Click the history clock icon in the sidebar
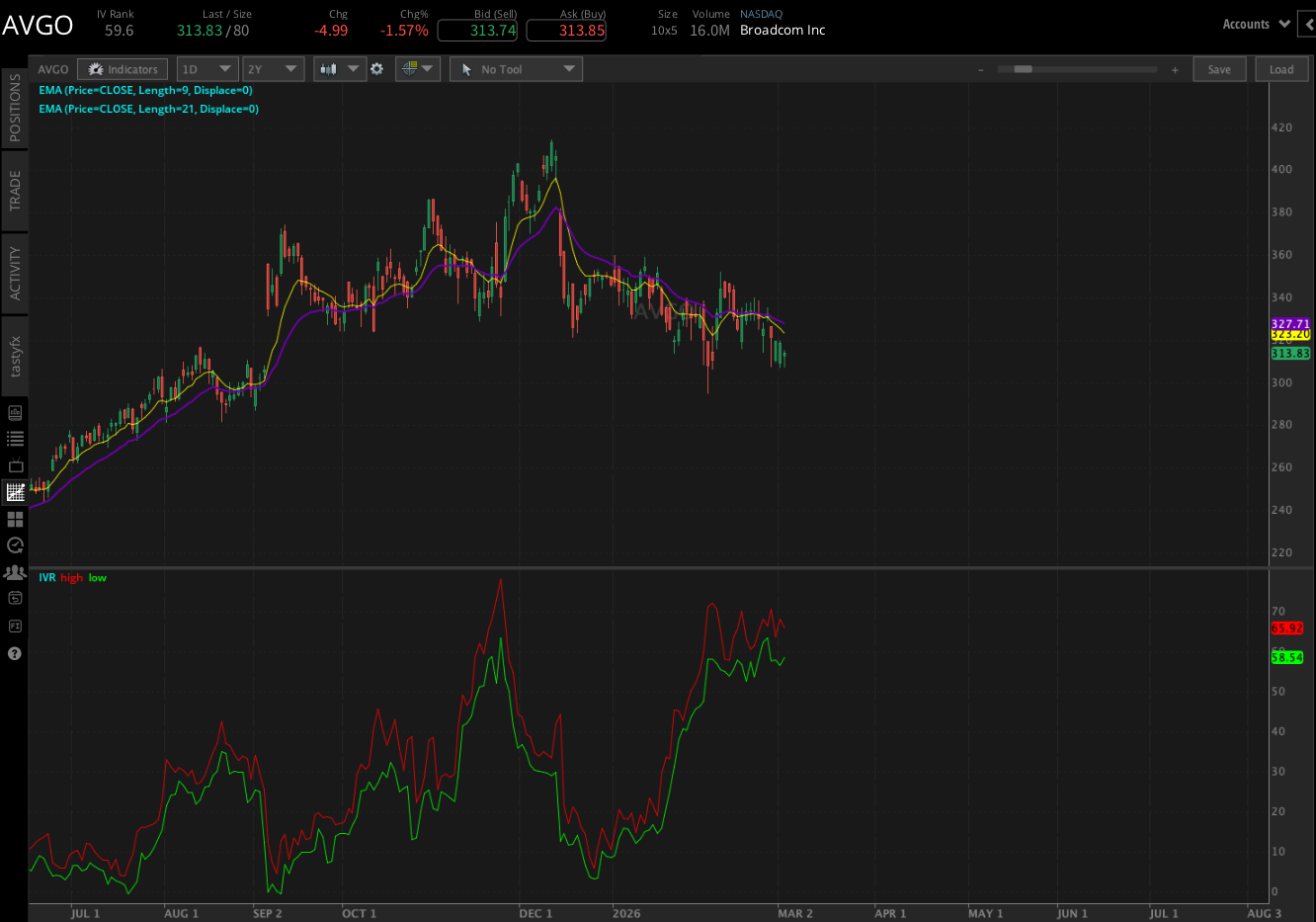The image size is (1316, 922). [14, 545]
